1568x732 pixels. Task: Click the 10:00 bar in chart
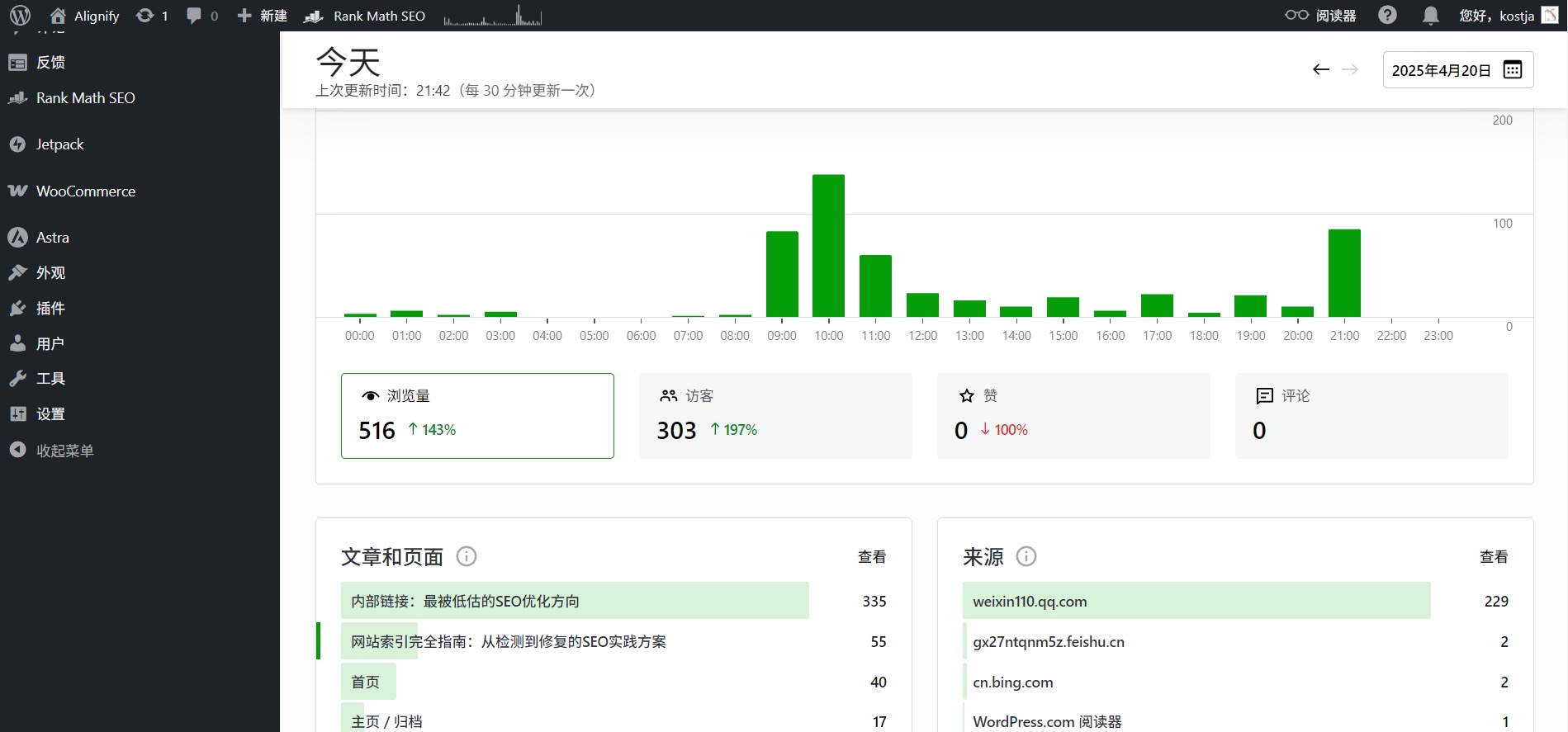click(x=828, y=246)
